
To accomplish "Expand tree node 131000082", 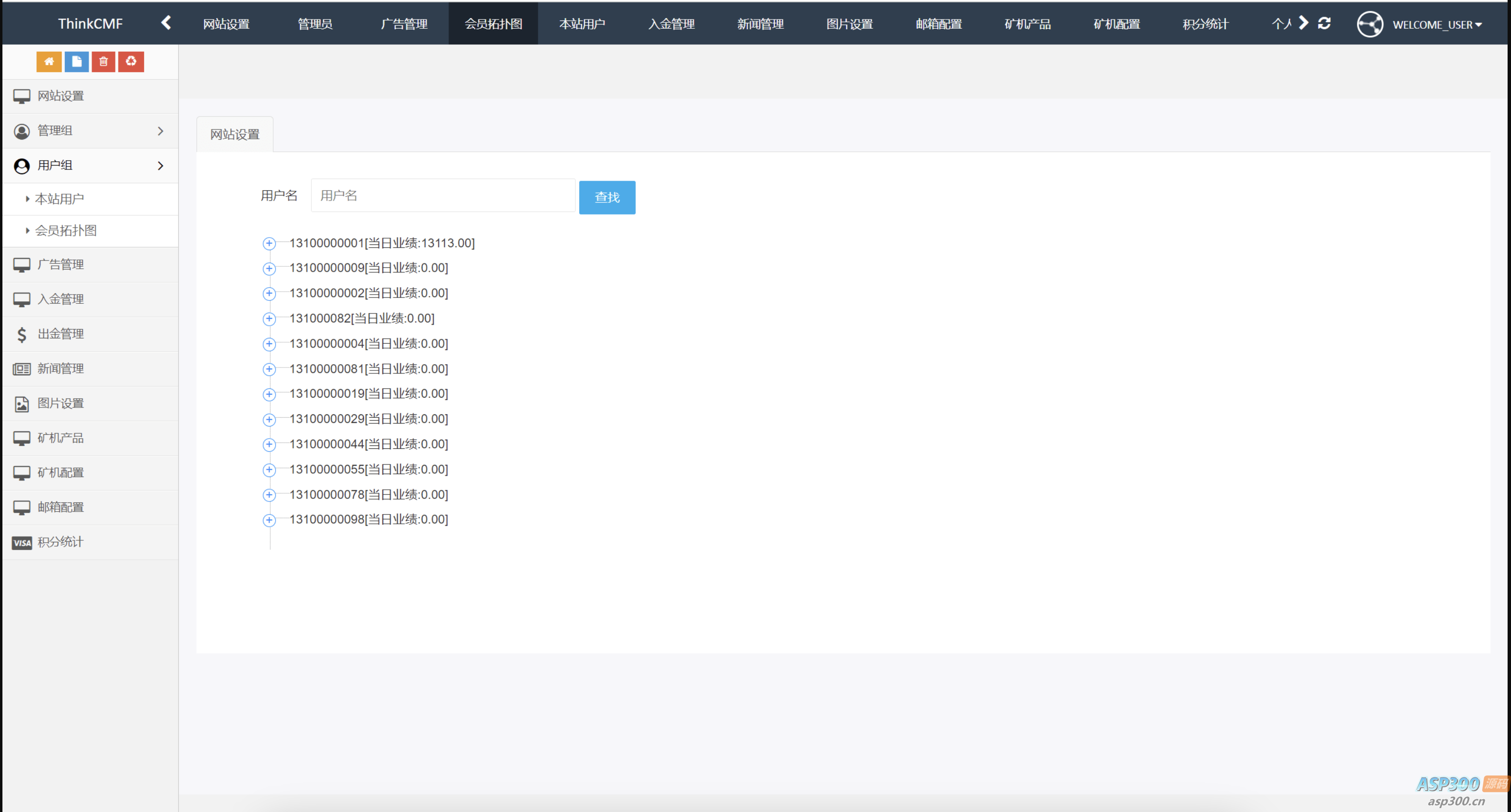I will point(269,319).
